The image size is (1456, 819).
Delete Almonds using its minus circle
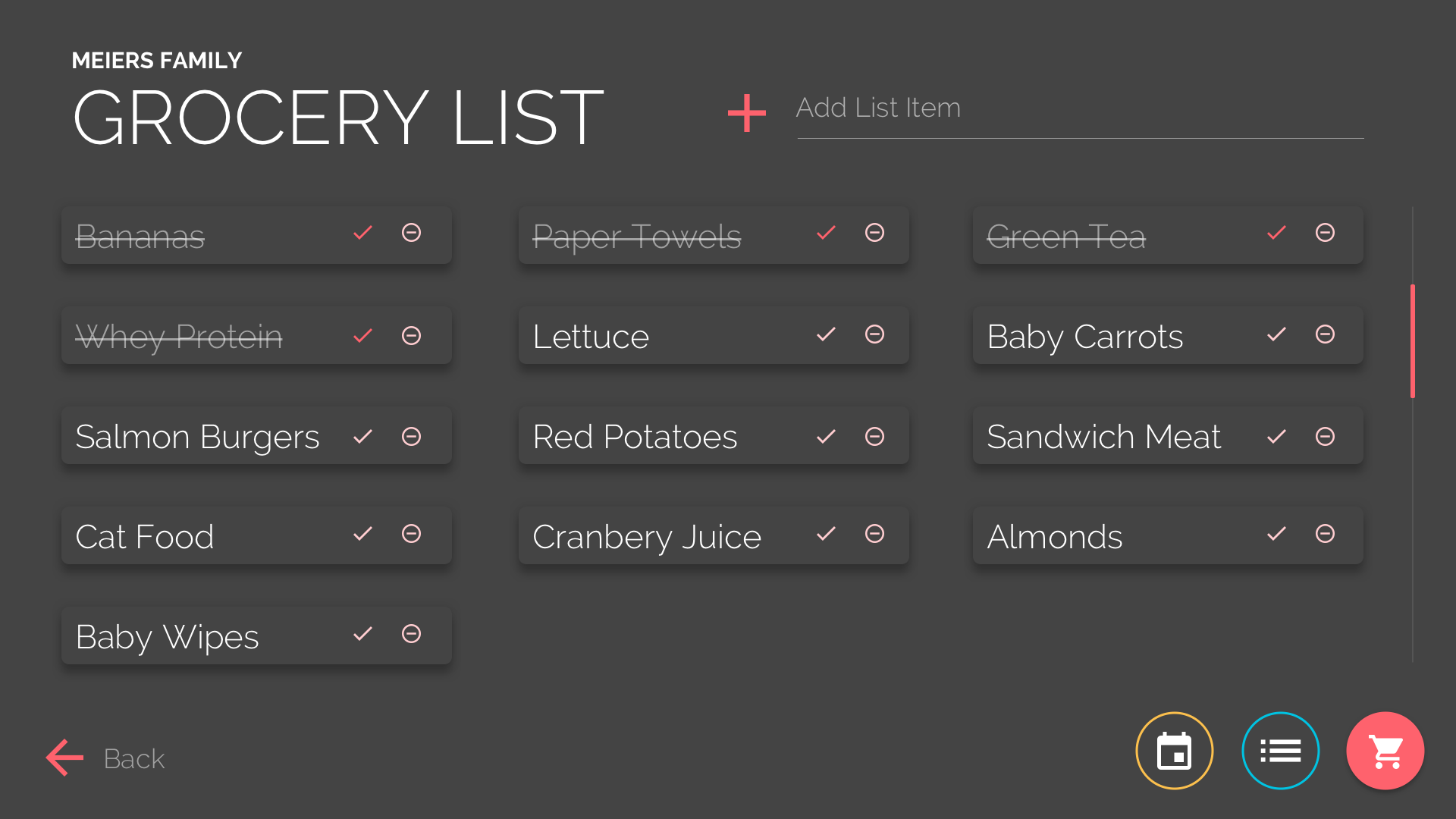[x=1325, y=533]
